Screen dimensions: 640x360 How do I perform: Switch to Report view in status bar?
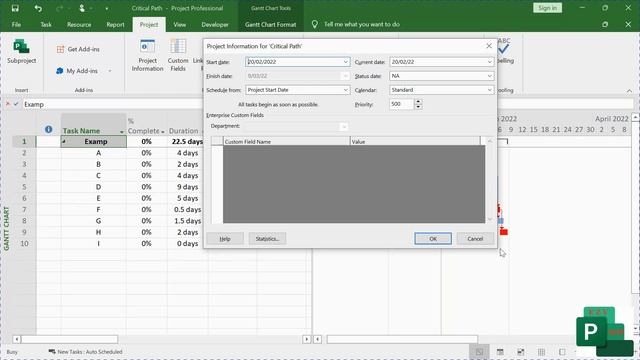pyautogui.click(x=562, y=352)
